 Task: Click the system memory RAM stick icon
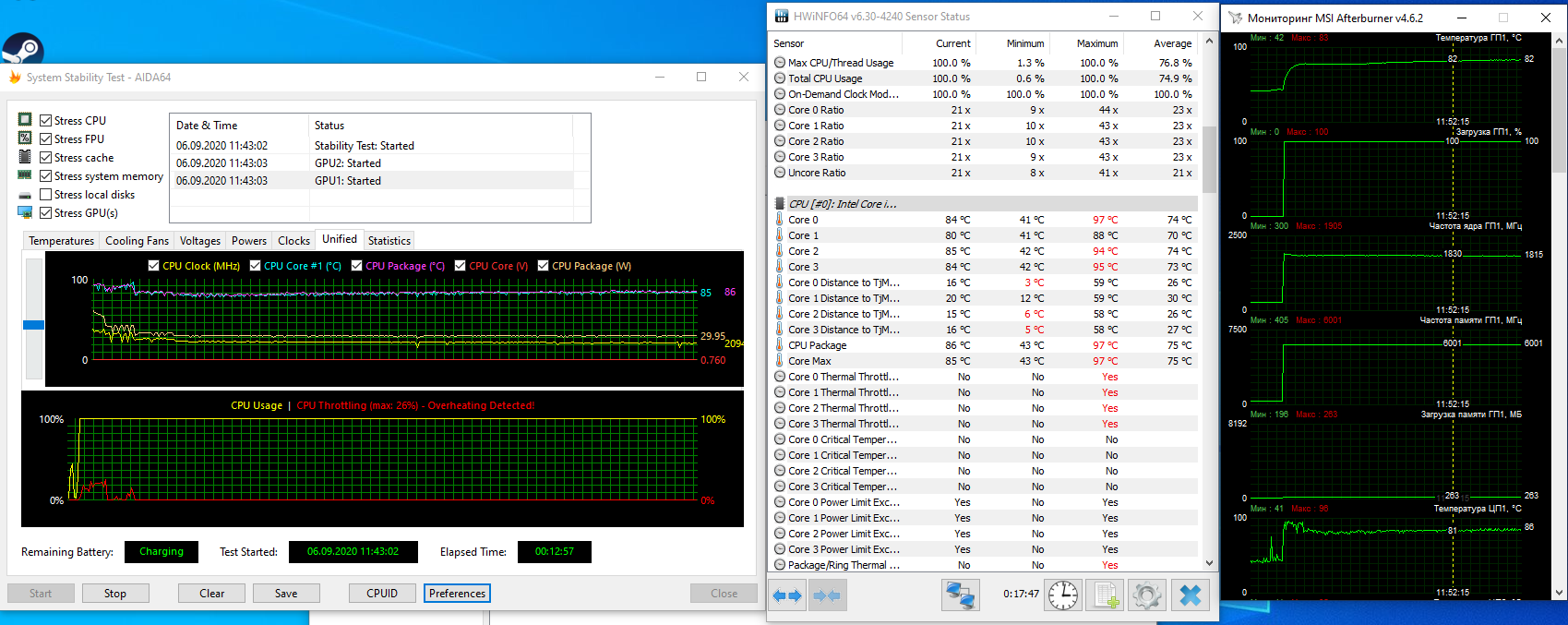25,175
